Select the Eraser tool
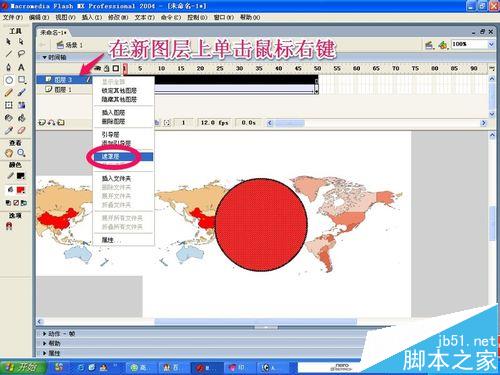The height and width of the screenshot is (375, 500). tap(21, 130)
